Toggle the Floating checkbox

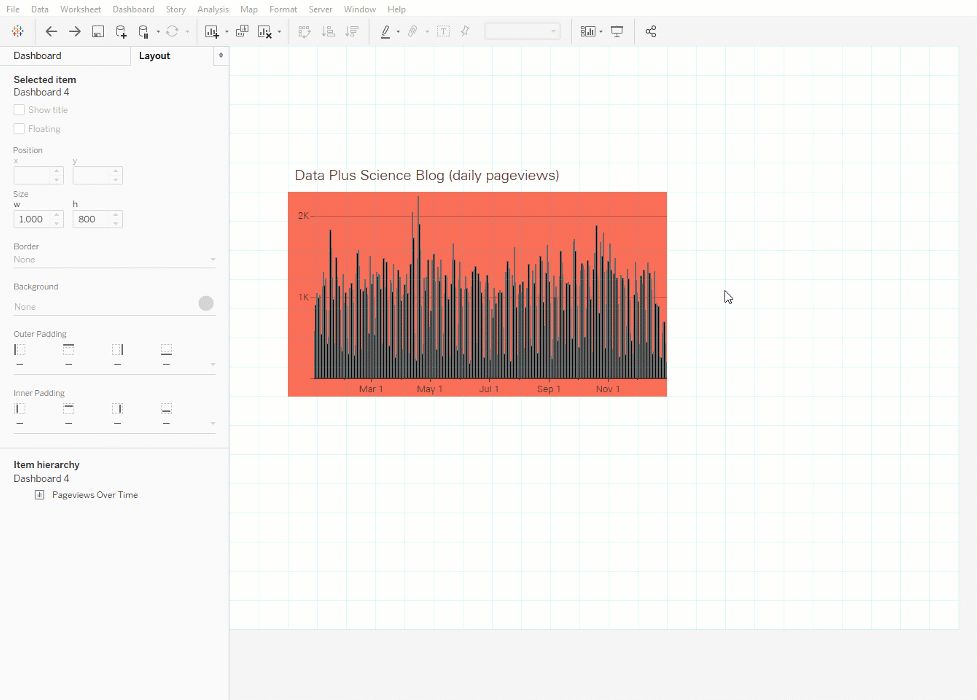point(19,128)
